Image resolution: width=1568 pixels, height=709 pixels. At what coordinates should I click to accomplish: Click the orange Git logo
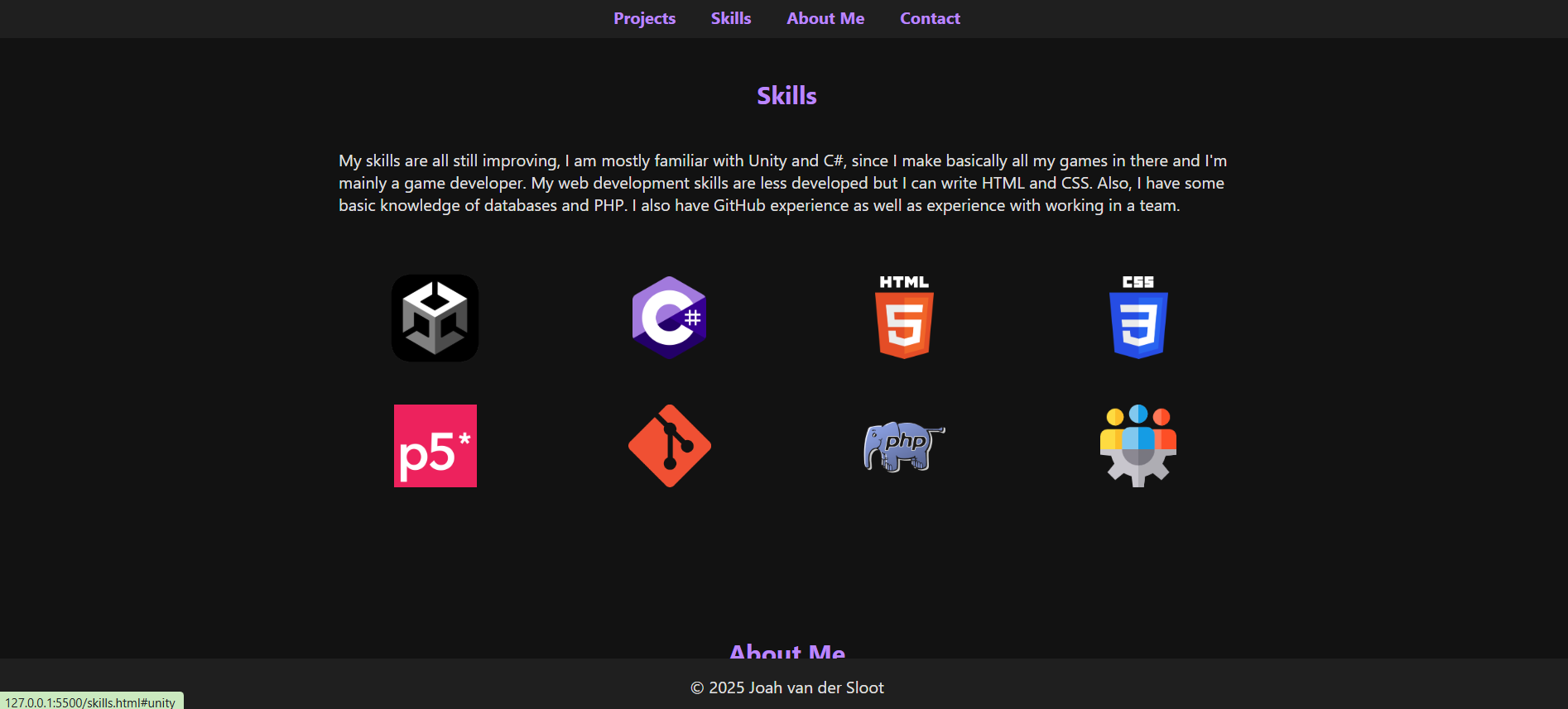coord(669,446)
